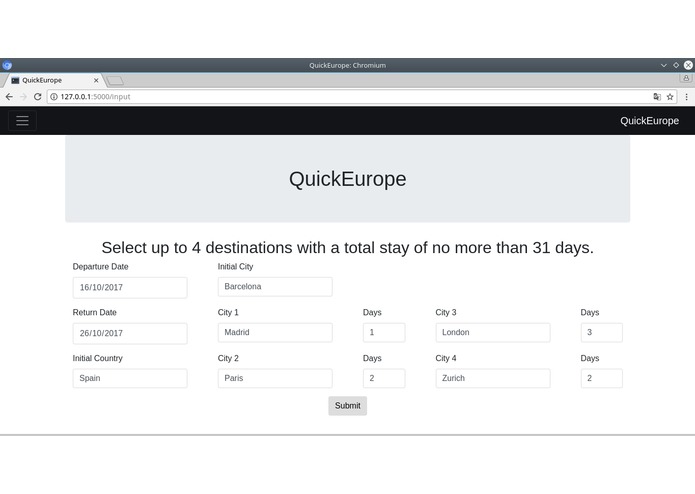
Task: Go back with the browser back arrow
Action: tap(9, 97)
